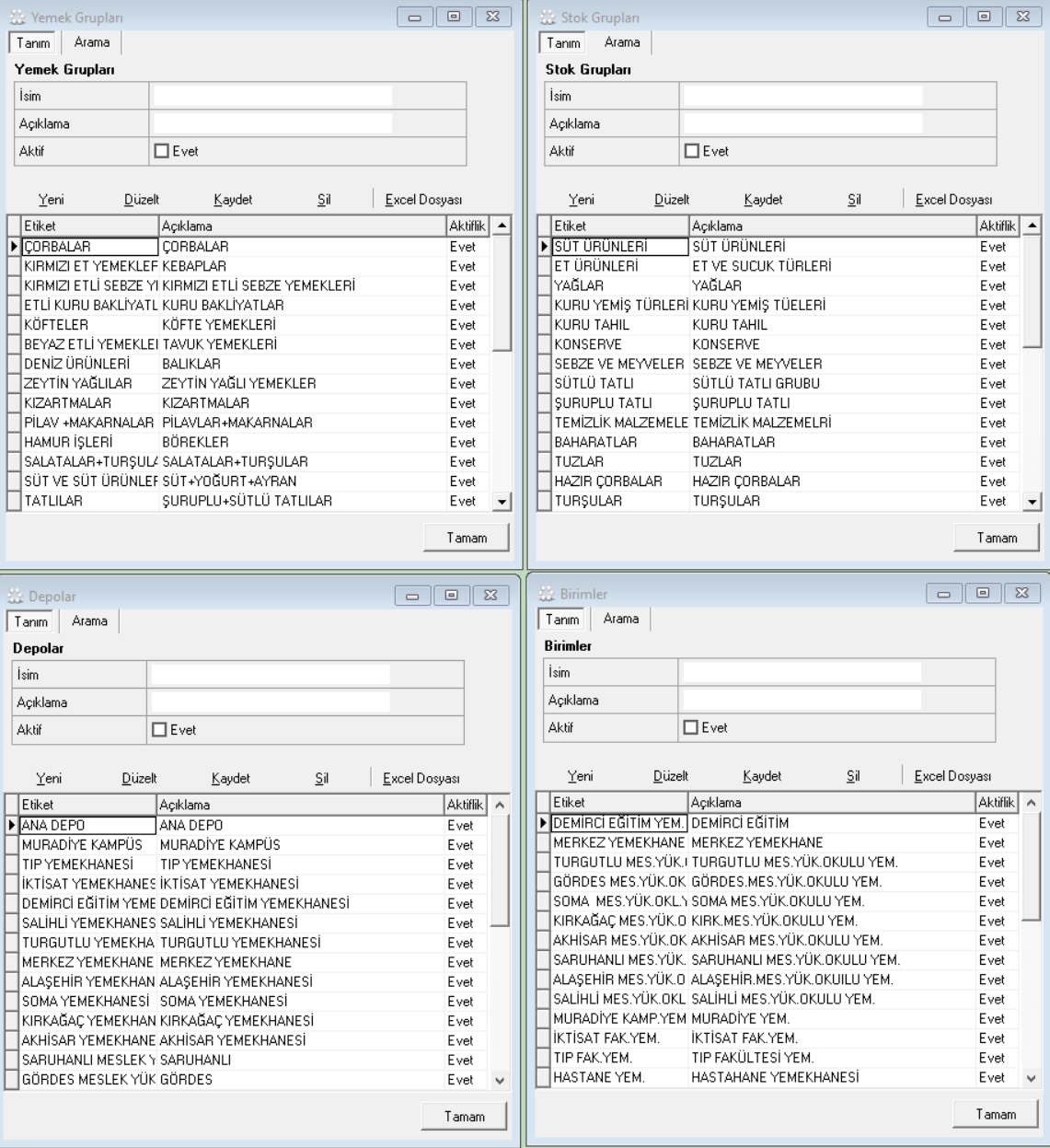This screenshot has width=1050, height=1148.
Task: Click the Yemek Grupları window title icon
Action: (16, 17)
